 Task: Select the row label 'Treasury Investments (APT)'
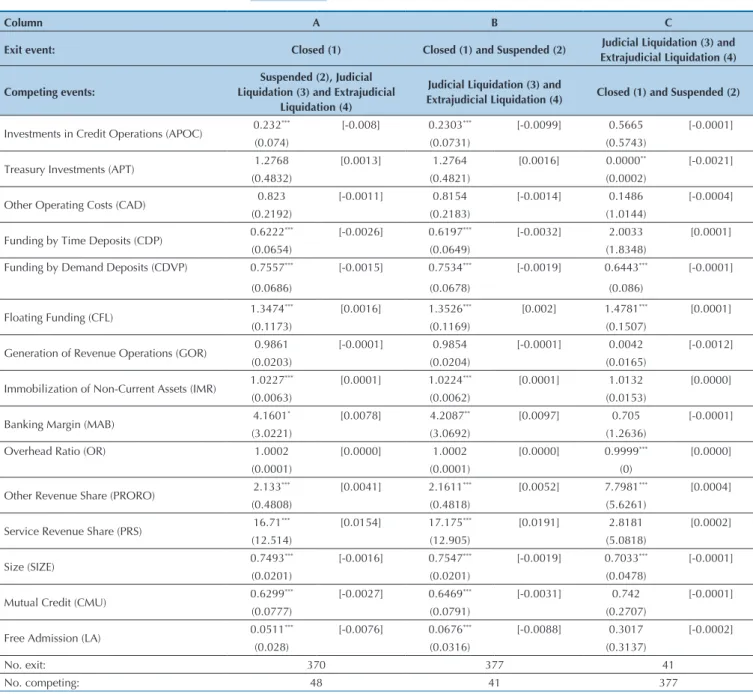[69, 169]
